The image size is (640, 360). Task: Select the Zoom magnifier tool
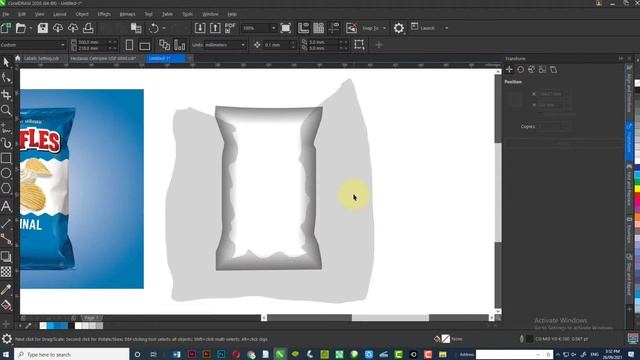6,110
